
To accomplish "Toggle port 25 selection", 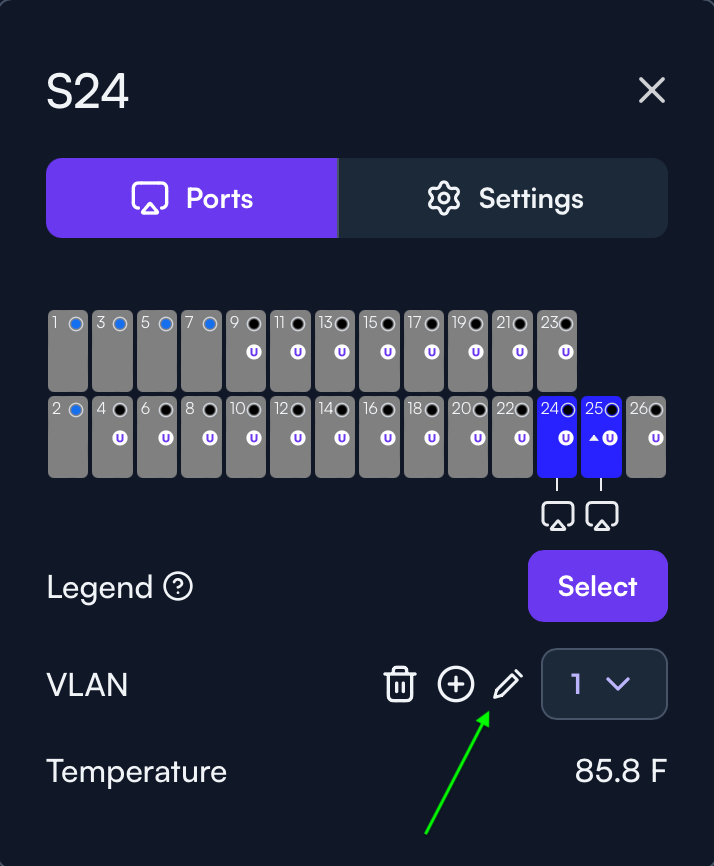I will point(601,437).
